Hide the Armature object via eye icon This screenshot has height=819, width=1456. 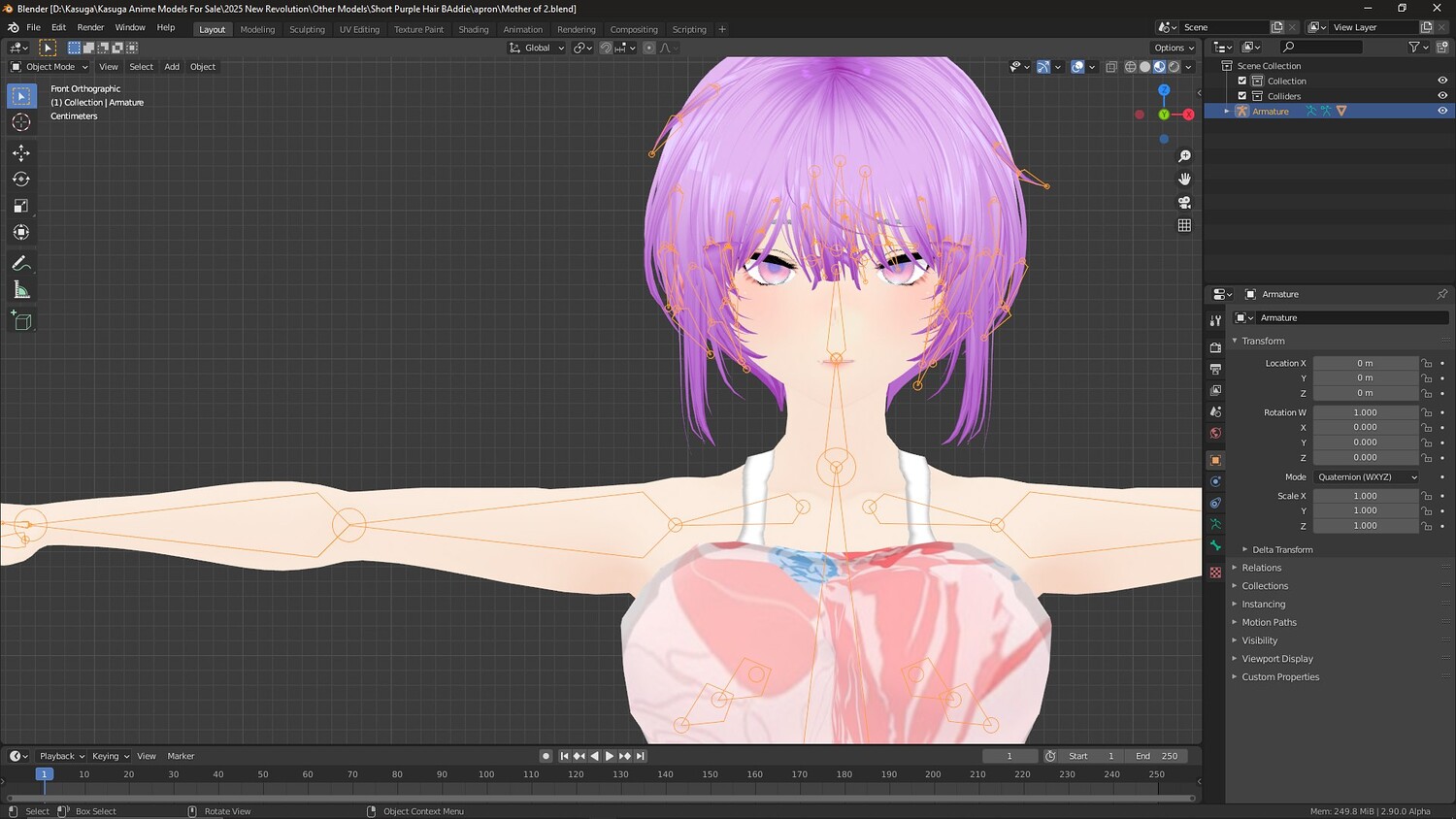1442,111
